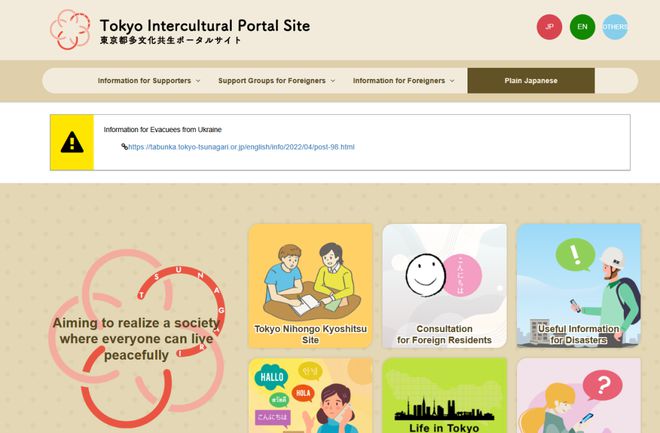Viewport: 660px width, 433px height.
Task: Expand the Information for Supporters chevron
Action: [198, 81]
